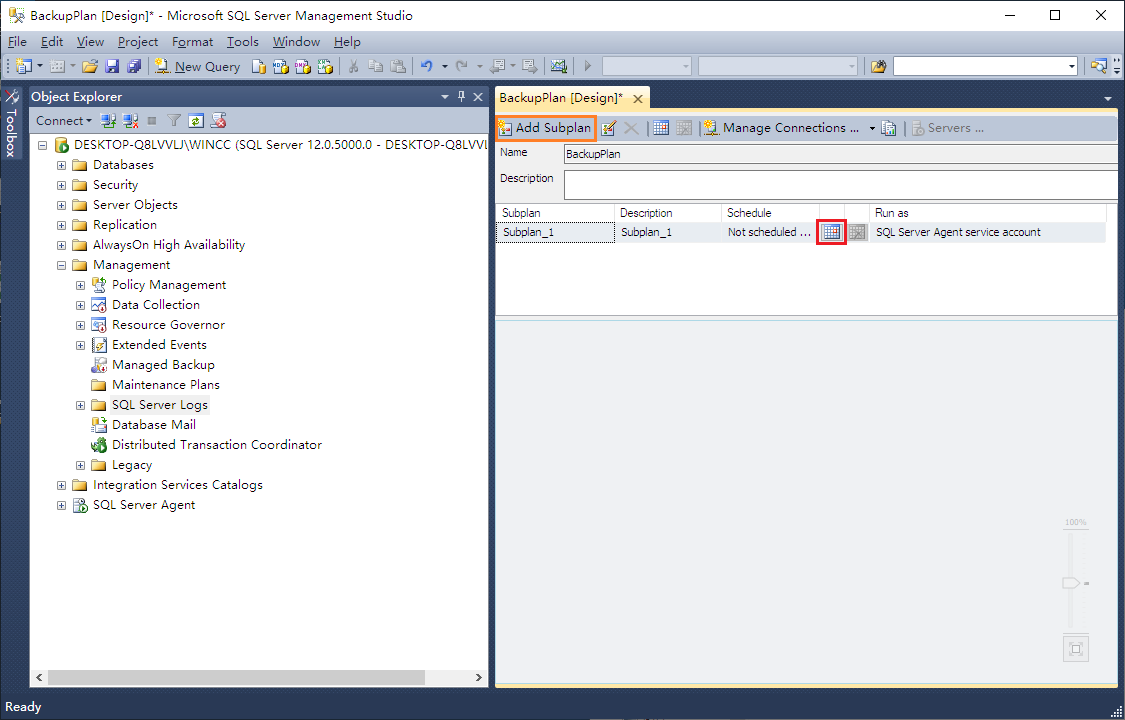Image resolution: width=1125 pixels, height=720 pixels.
Task: Click the Subplan Schedule calendar icon in the designer toolbar
Action: click(661, 128)
